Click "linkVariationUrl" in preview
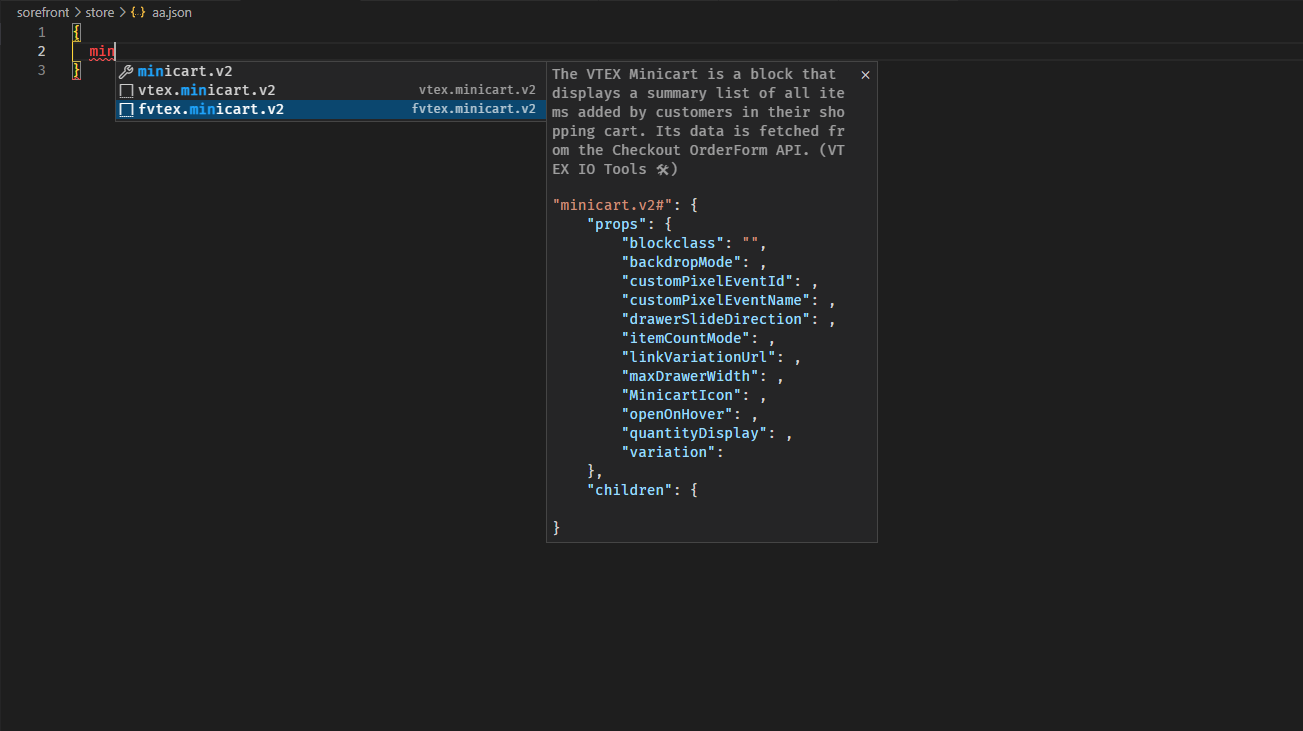Screen dimensions: 1303x731 pos(699,357)
